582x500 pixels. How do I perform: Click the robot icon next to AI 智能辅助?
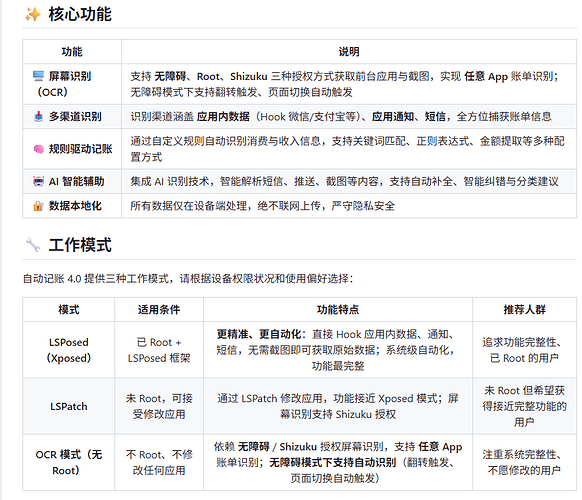tap(39, 182)
